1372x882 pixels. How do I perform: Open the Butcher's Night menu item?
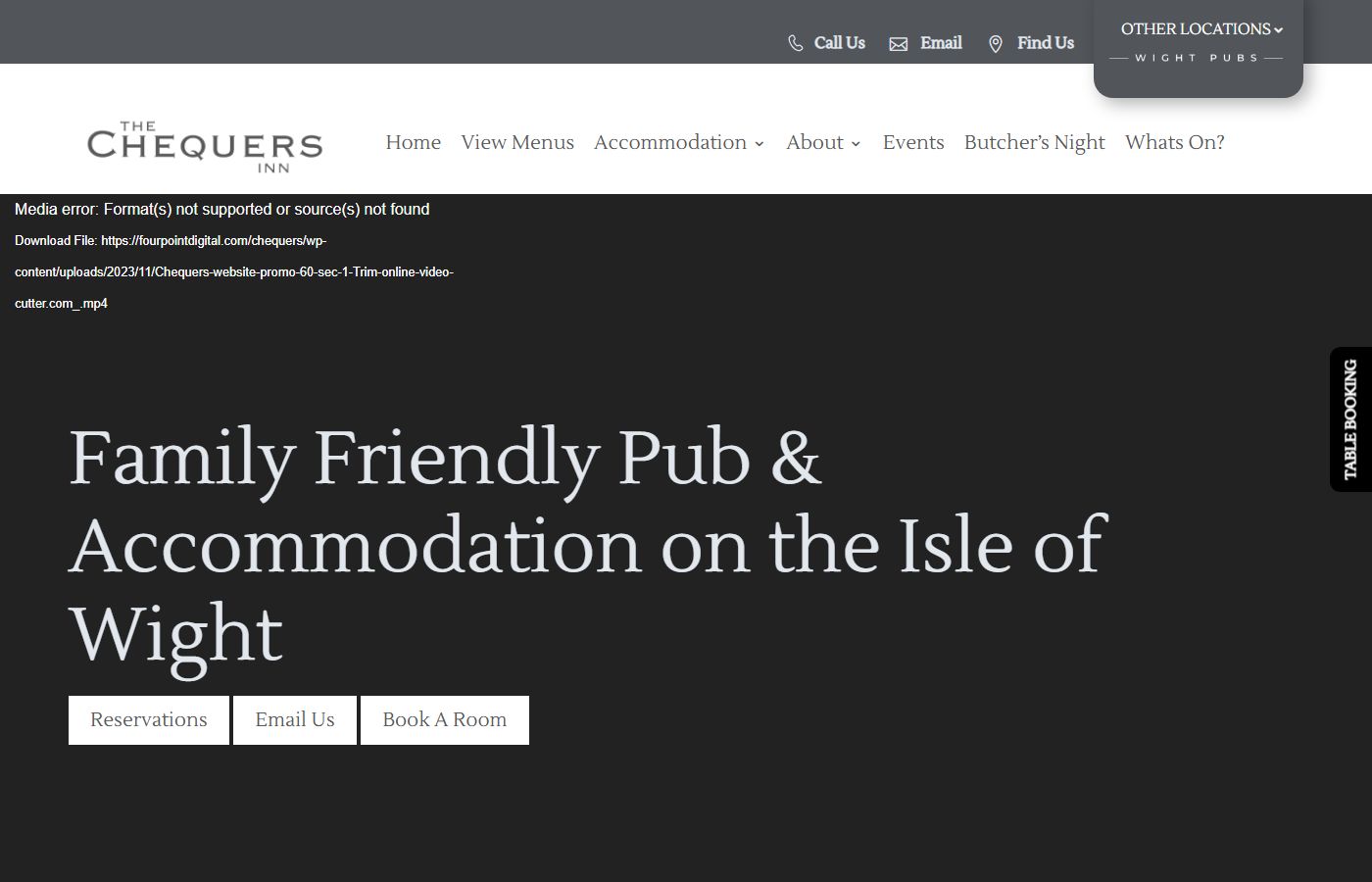(x=1035, y=142)
